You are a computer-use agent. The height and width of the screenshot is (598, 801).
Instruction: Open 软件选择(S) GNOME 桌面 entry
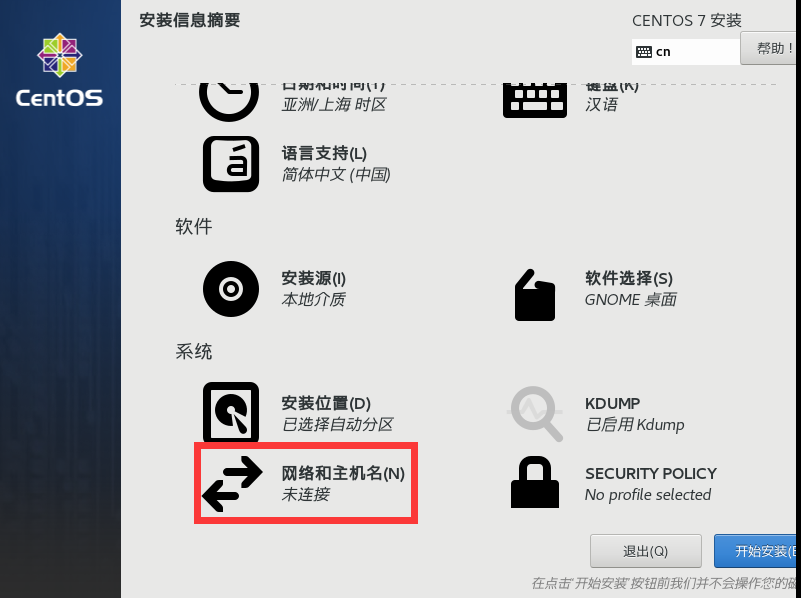[630, 289]
